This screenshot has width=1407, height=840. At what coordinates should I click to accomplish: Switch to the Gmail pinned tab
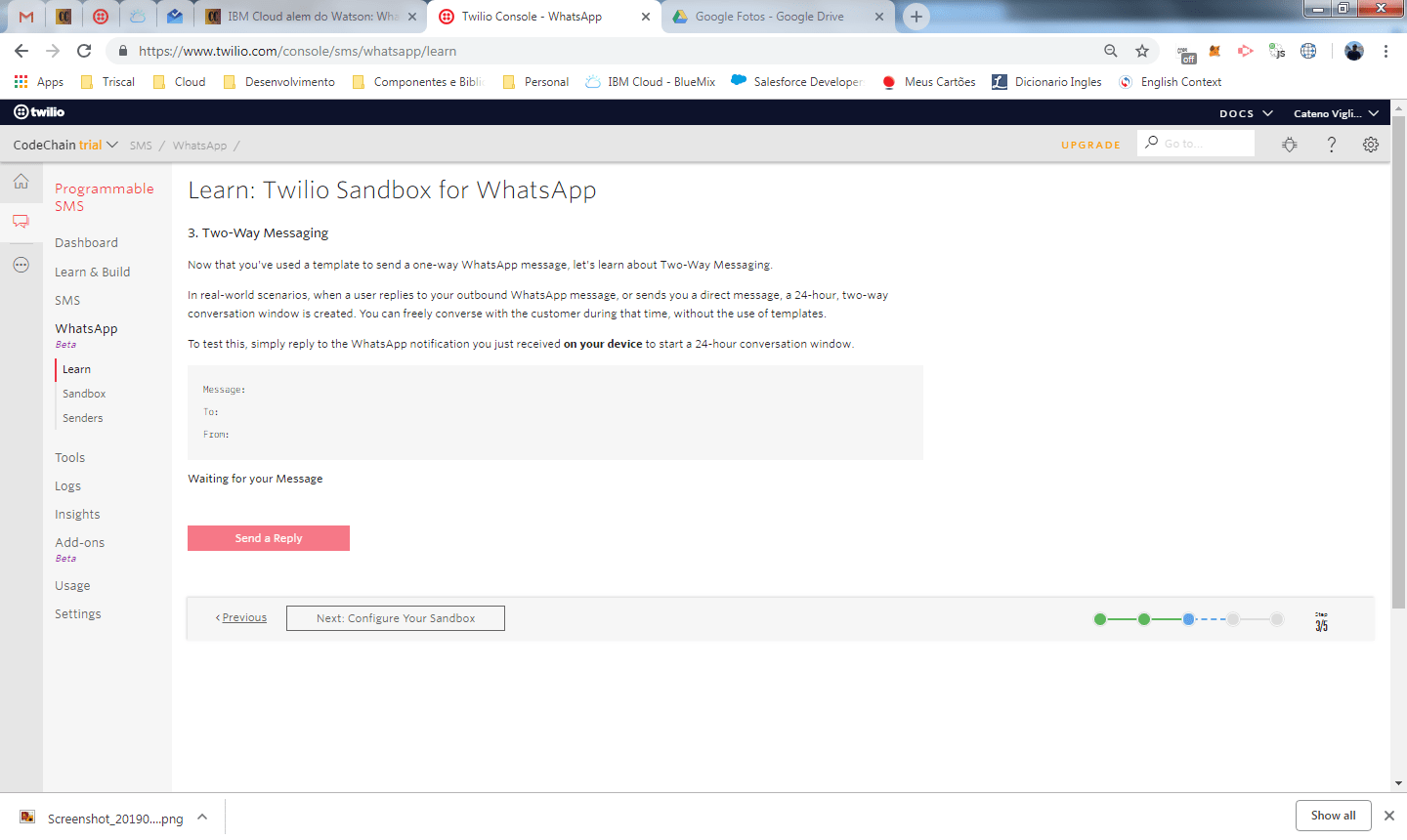tap(26, 17)
